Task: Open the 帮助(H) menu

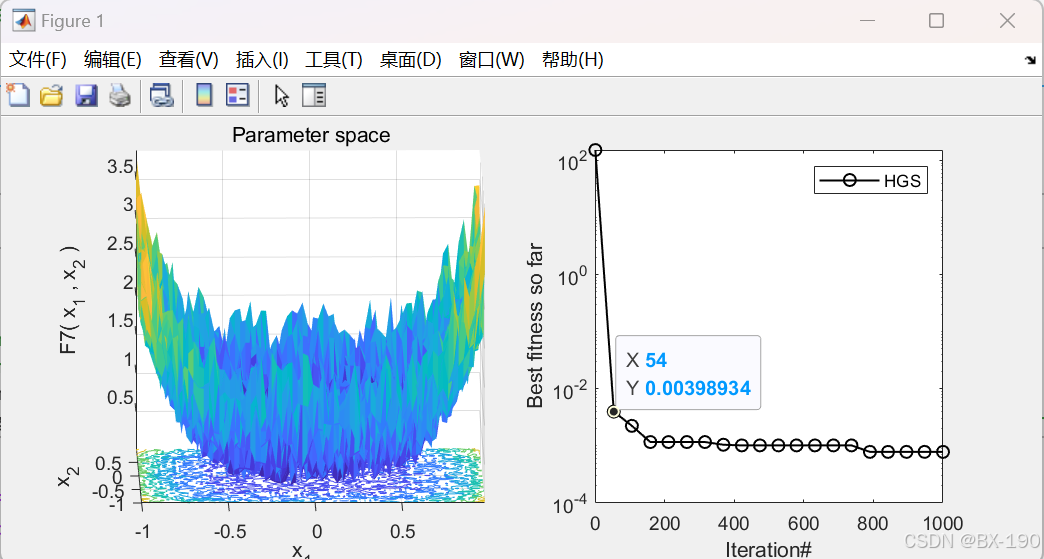Action: [x=573, y=60]
